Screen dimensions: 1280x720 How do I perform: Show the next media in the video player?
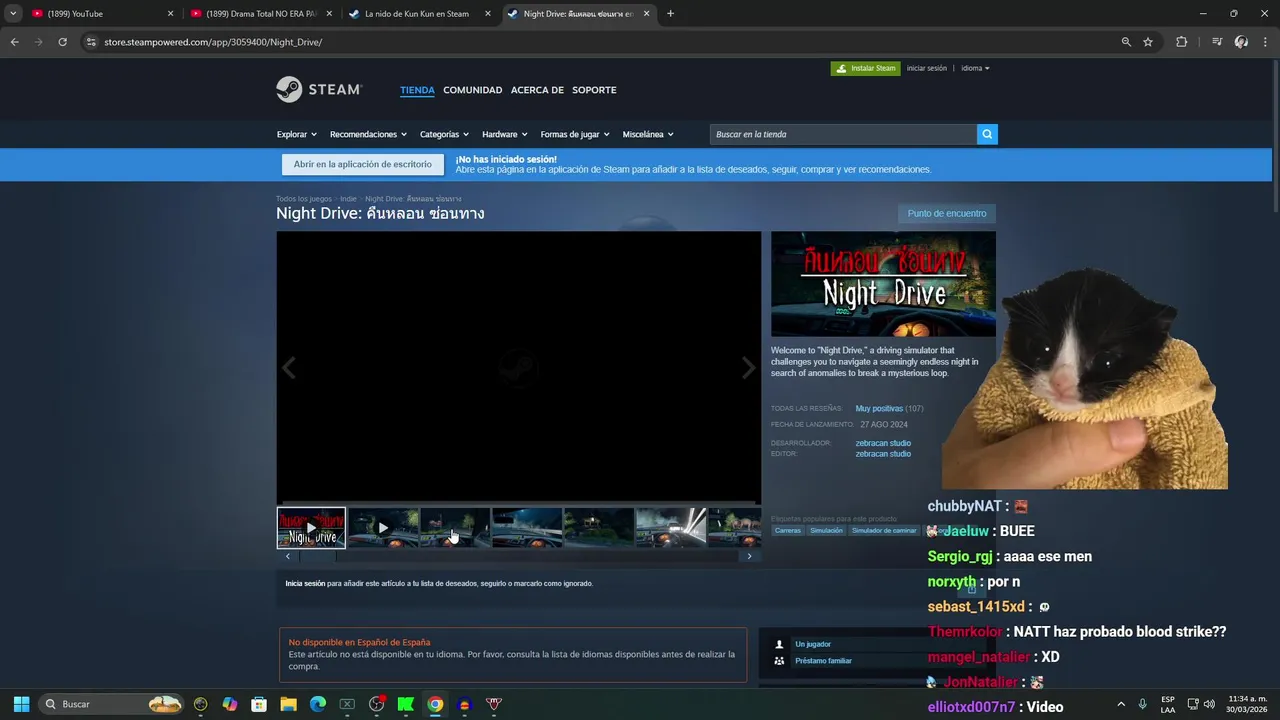748,368
